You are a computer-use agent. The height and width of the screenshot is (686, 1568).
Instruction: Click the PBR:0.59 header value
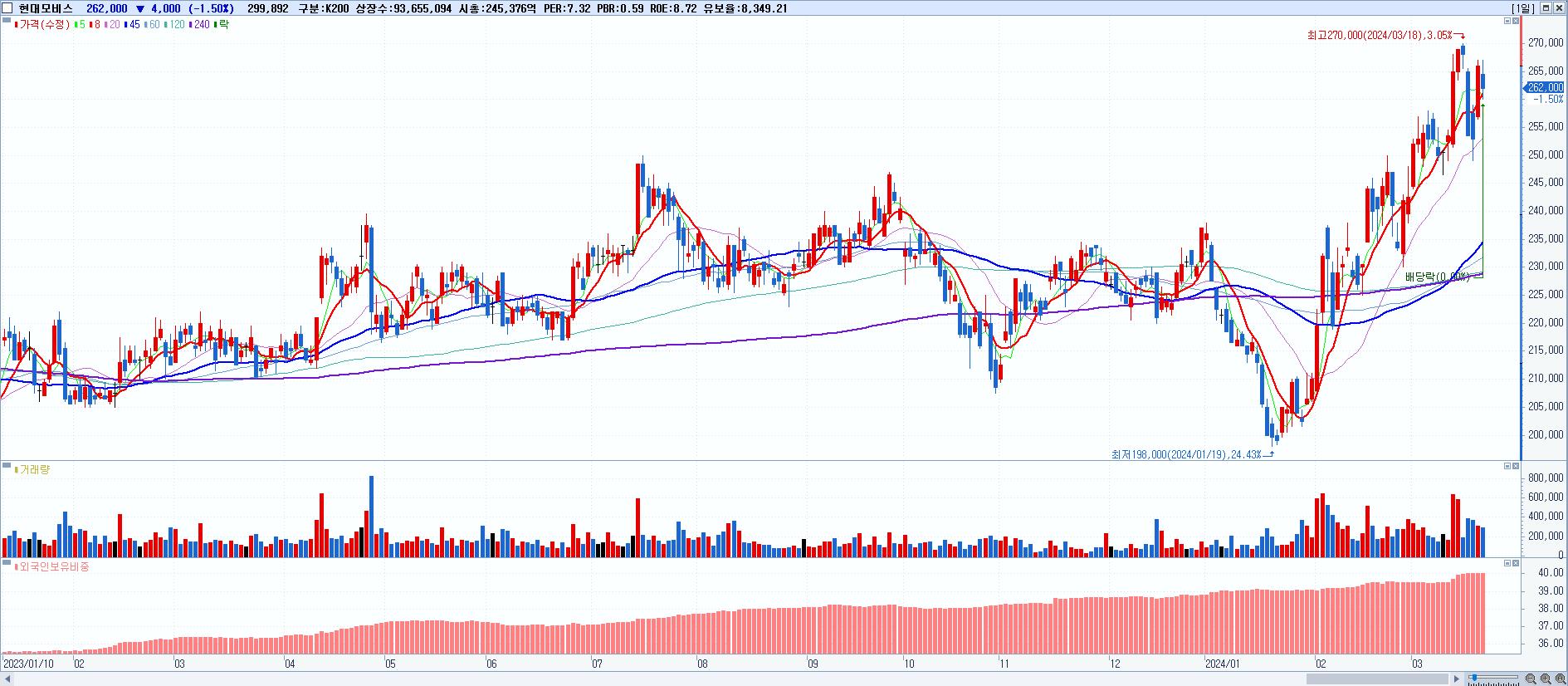coord(620,8)
